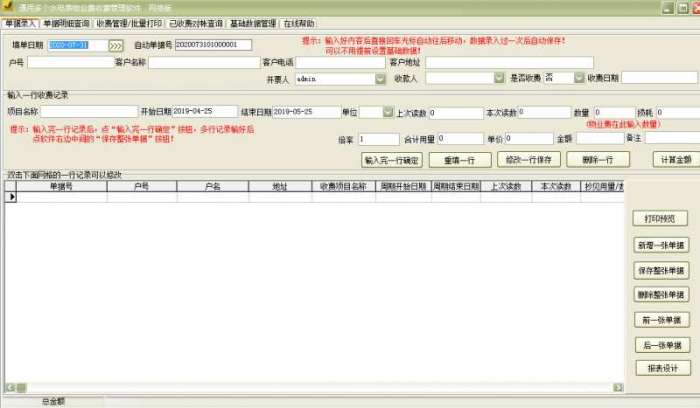This screenshot has height=408, width=700.
Task: Click the 客户地址 input field
Action: 509,62
